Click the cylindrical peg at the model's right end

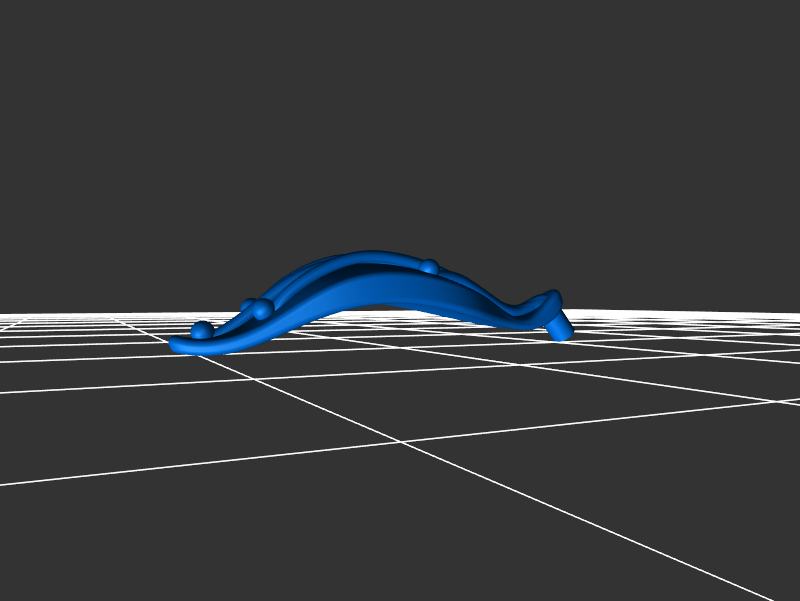tap(562, 327)
